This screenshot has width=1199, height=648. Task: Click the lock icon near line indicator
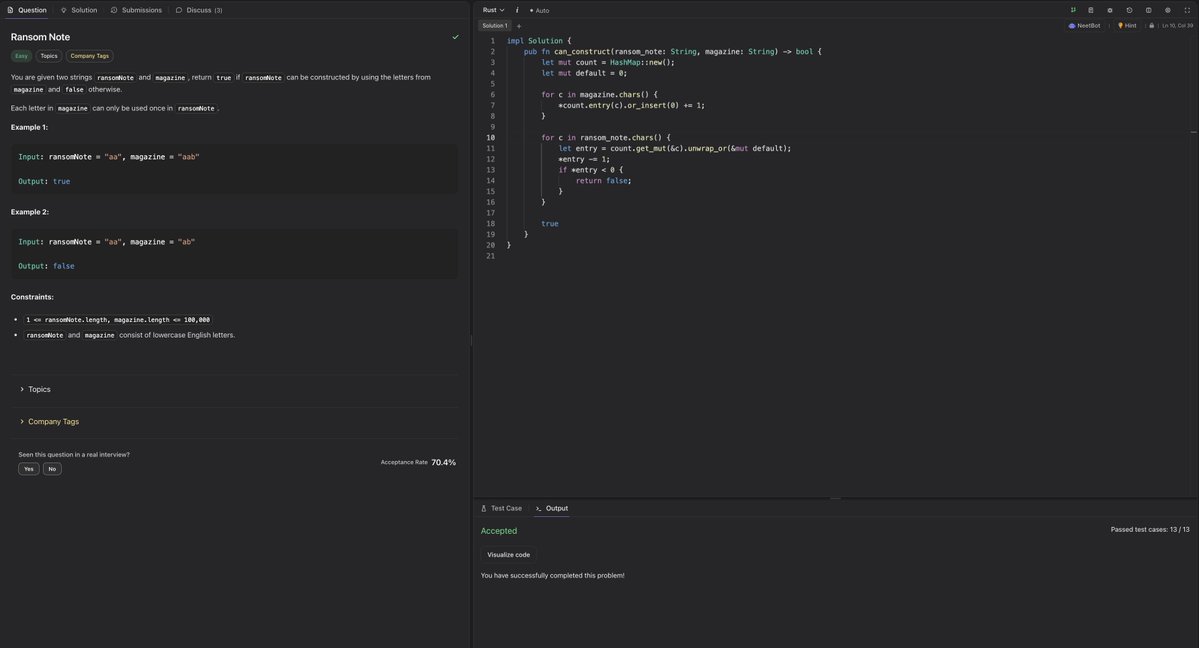[x=1152, y=26]
